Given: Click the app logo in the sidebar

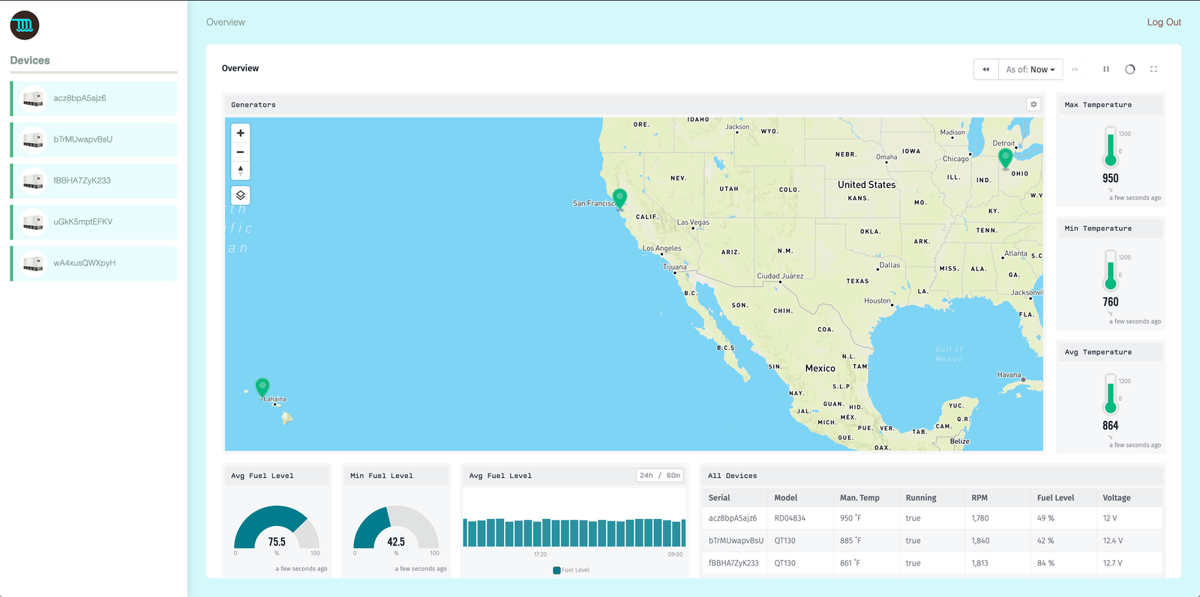Looking at the screenshot, I should 24,25.
